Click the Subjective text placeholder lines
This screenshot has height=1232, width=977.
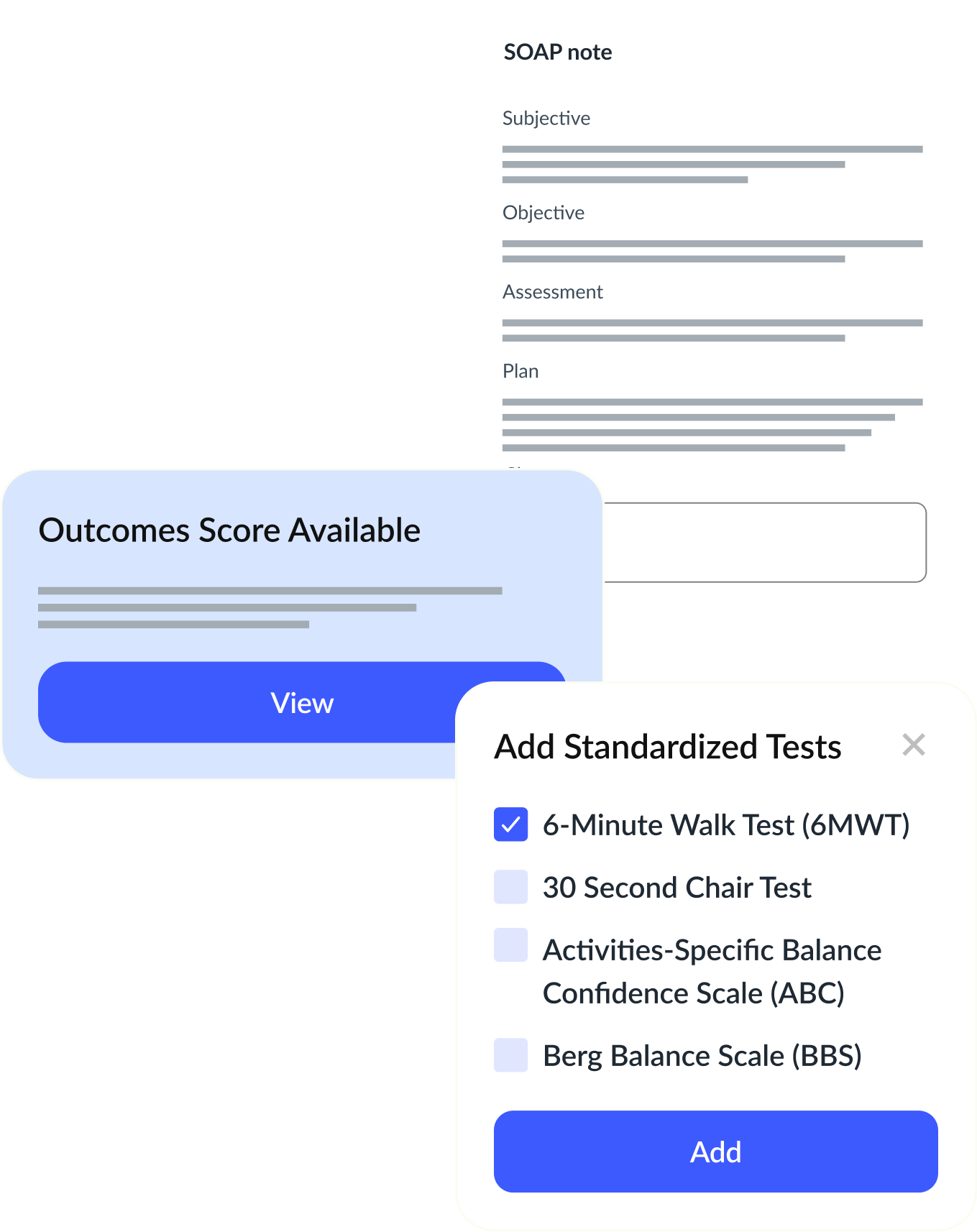coord(712,165)
